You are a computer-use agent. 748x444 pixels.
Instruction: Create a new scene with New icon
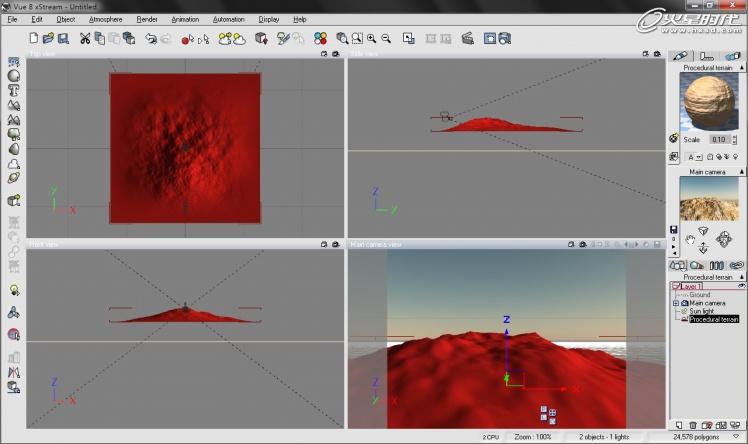pos(33,38)
